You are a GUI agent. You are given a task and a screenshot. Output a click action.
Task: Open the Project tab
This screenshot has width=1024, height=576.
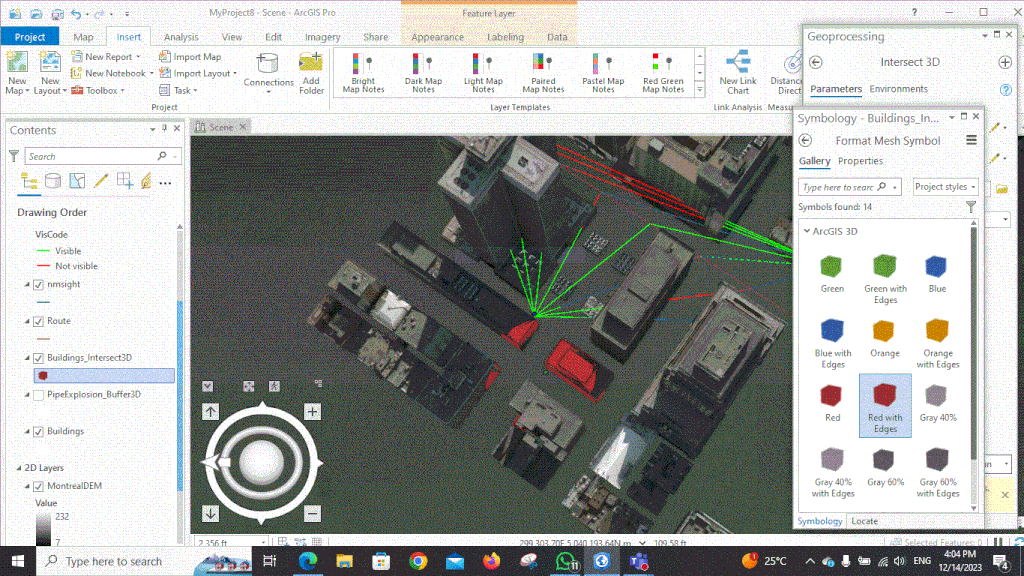pyautogui.click(x=30, y=37)
